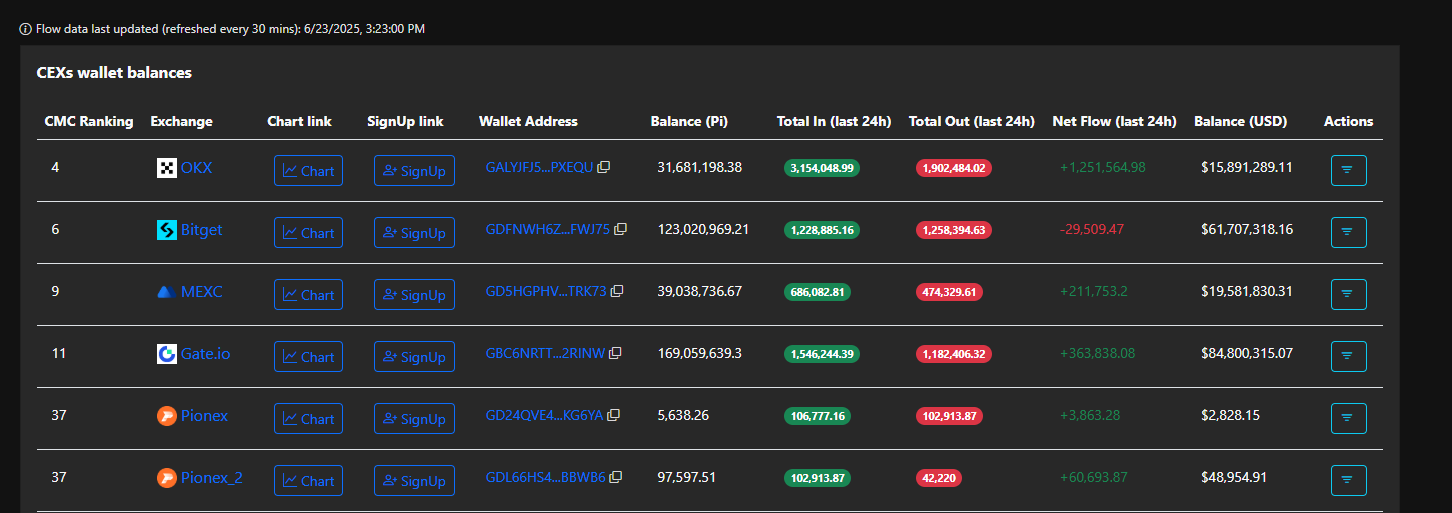1452x513 pixels.
Task: Select the +1,251,564.98 net flow value
Action: click(x=1103, y=167)
